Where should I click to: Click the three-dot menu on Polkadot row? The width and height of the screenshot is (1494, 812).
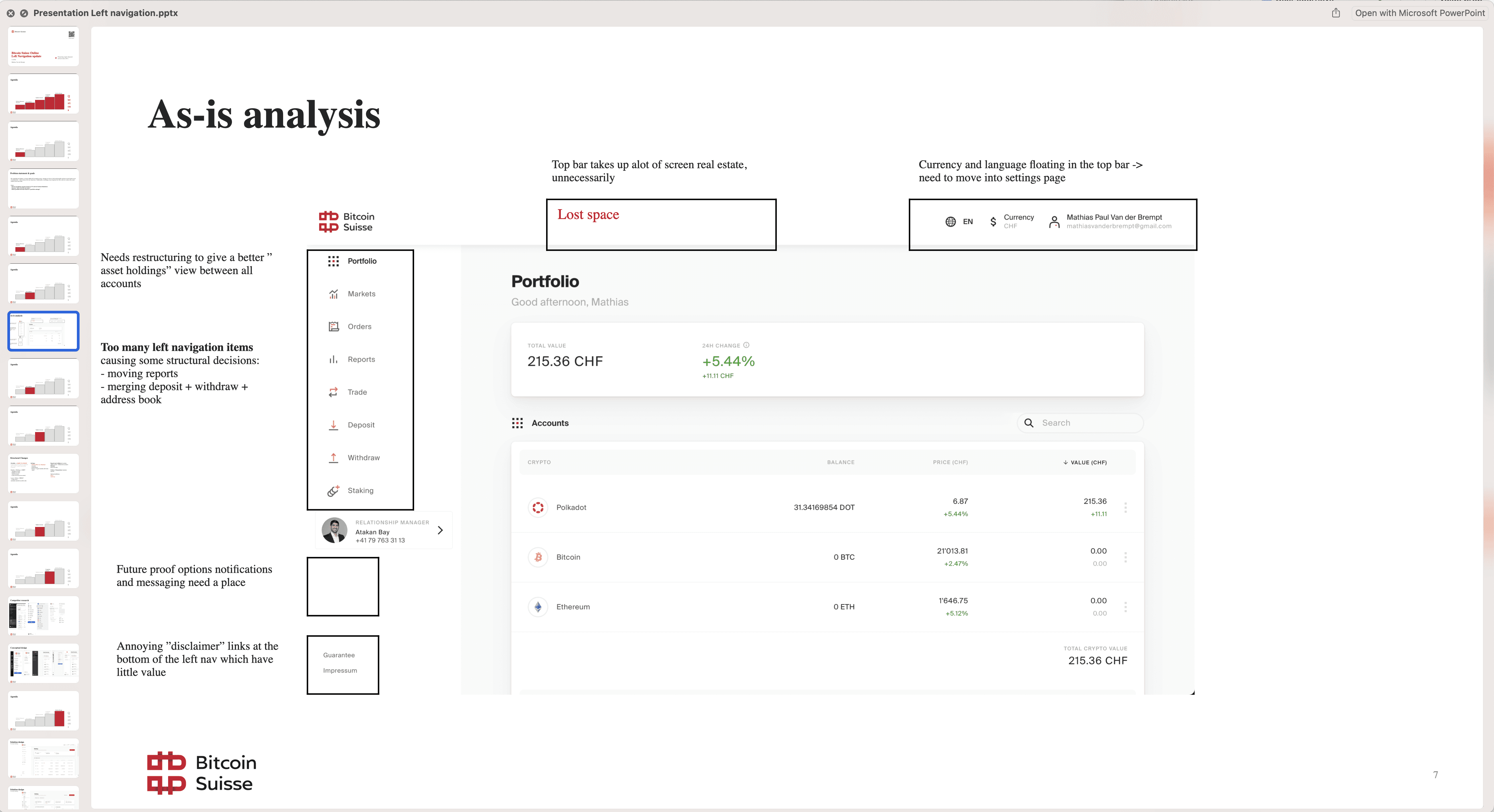click(x=1125, y=508)
